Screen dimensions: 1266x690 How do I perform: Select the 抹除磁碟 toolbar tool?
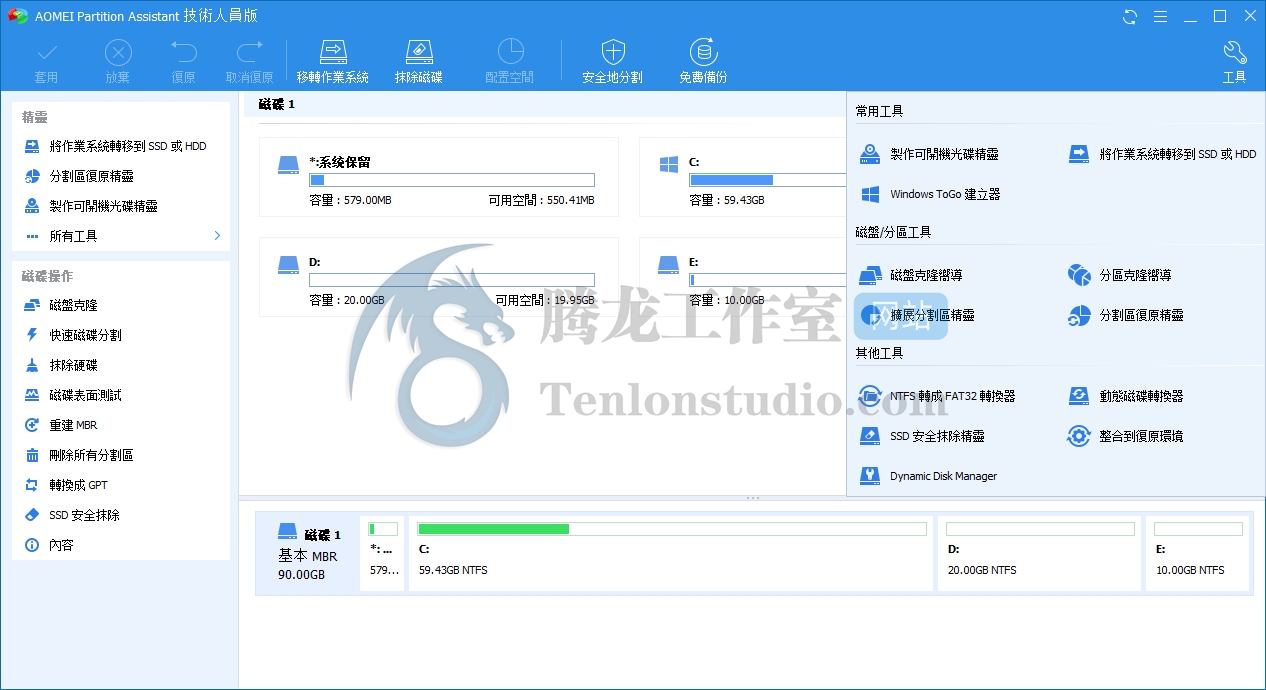pos(418,61)
